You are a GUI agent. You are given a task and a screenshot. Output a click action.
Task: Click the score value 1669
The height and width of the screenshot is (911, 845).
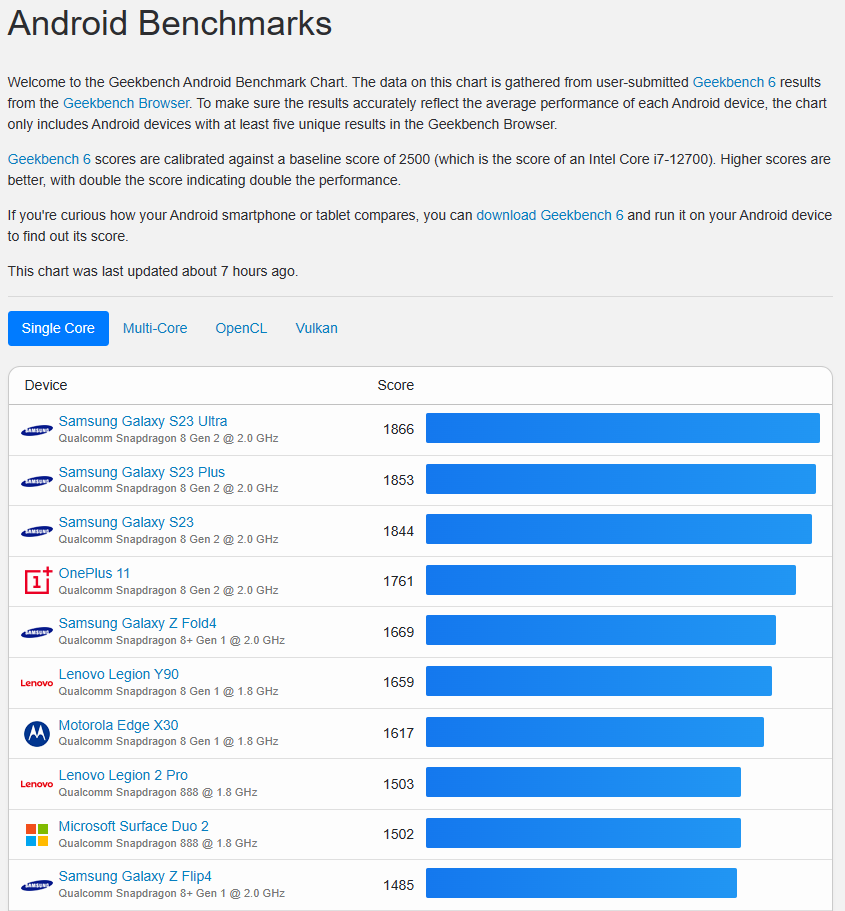click(x=399, y=632)
